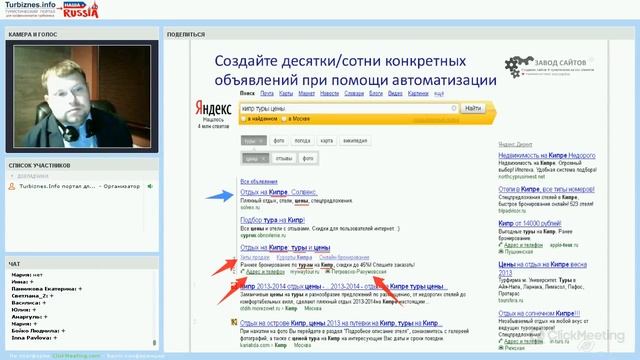
Task: Click chat message from Василиса
Action: (x=29, y=303)
